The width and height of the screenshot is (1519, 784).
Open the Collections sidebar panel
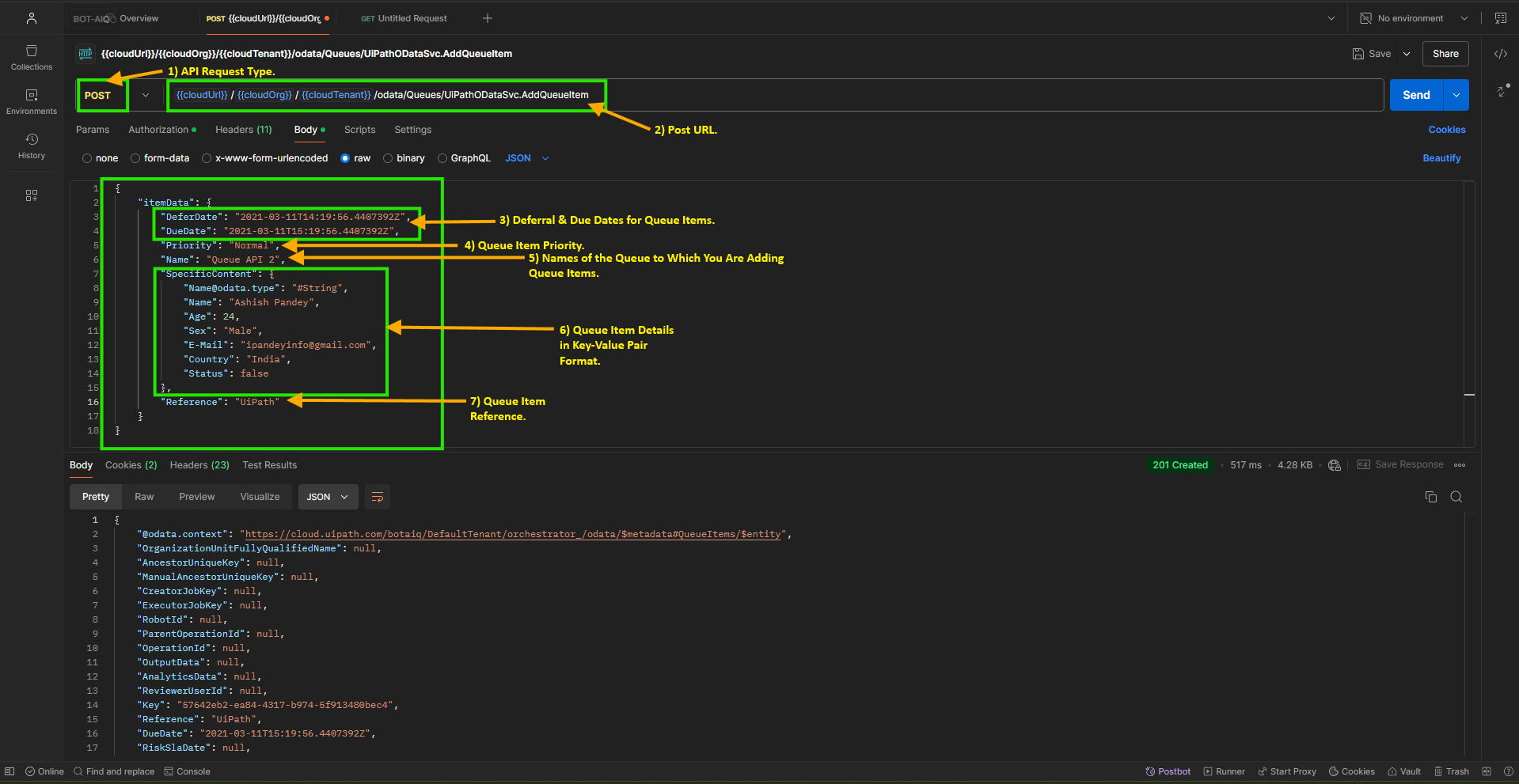coord(32,58)
